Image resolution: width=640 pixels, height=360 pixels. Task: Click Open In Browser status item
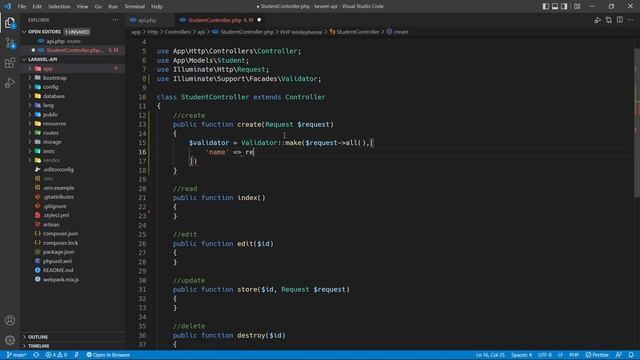click(108, 355)
